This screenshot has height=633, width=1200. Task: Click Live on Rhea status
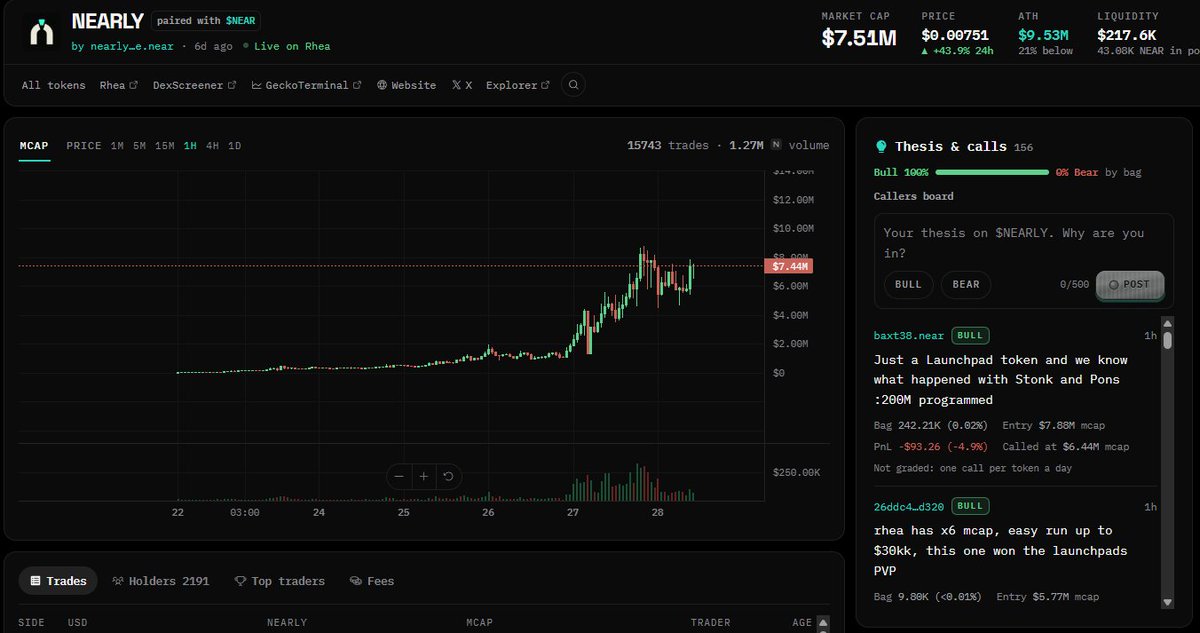pyautogui.click(x=286, y=46)
